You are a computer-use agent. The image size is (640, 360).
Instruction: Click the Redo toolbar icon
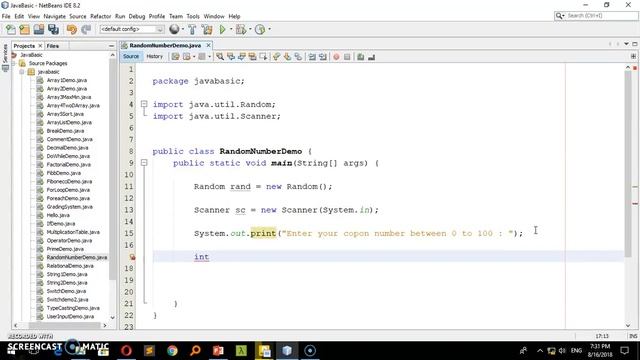86,29
